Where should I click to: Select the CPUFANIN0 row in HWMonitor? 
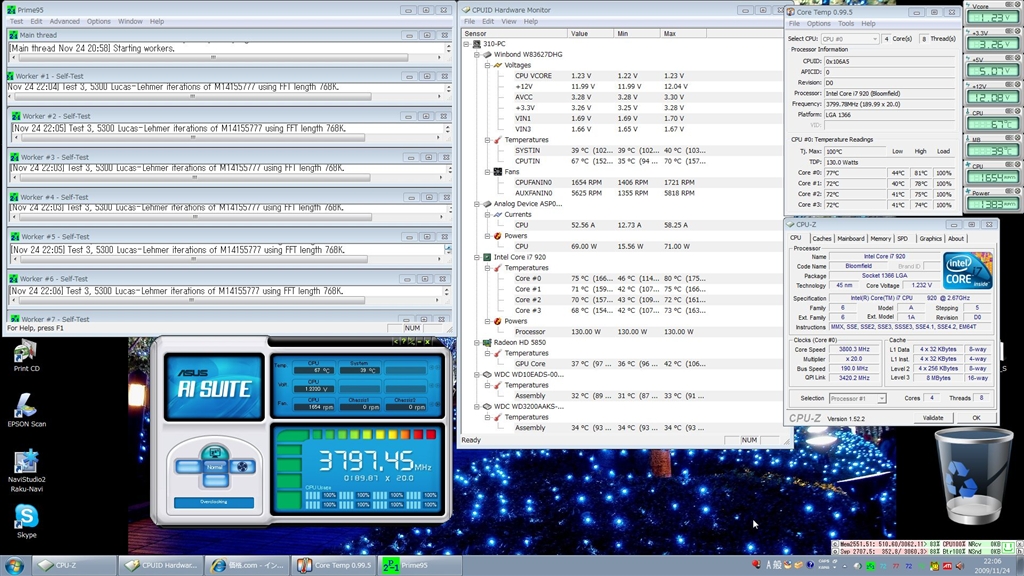pos(620,183)
